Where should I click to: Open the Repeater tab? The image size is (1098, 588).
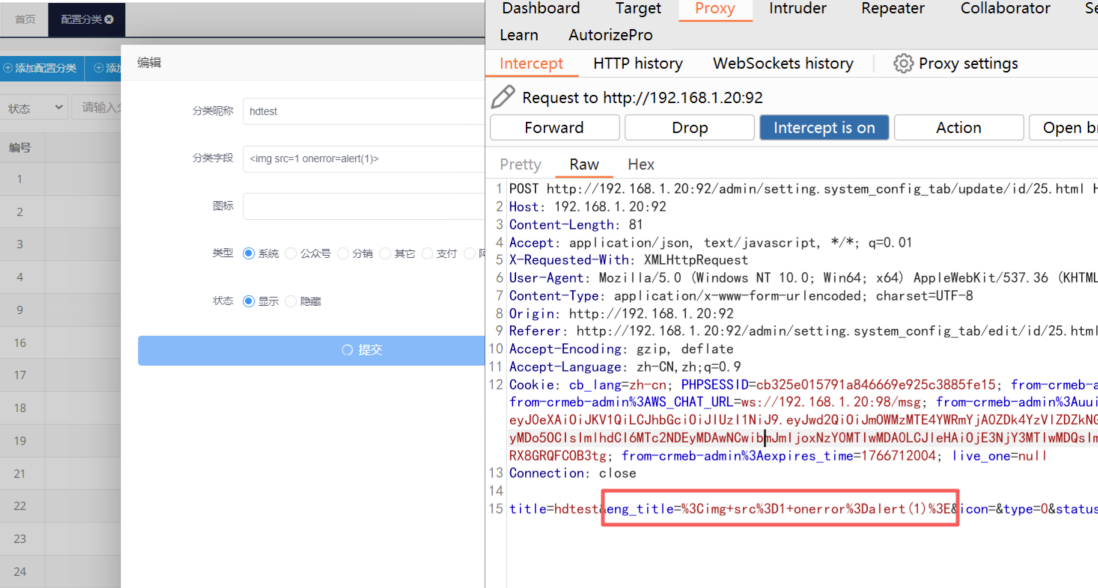pos(894,9)
